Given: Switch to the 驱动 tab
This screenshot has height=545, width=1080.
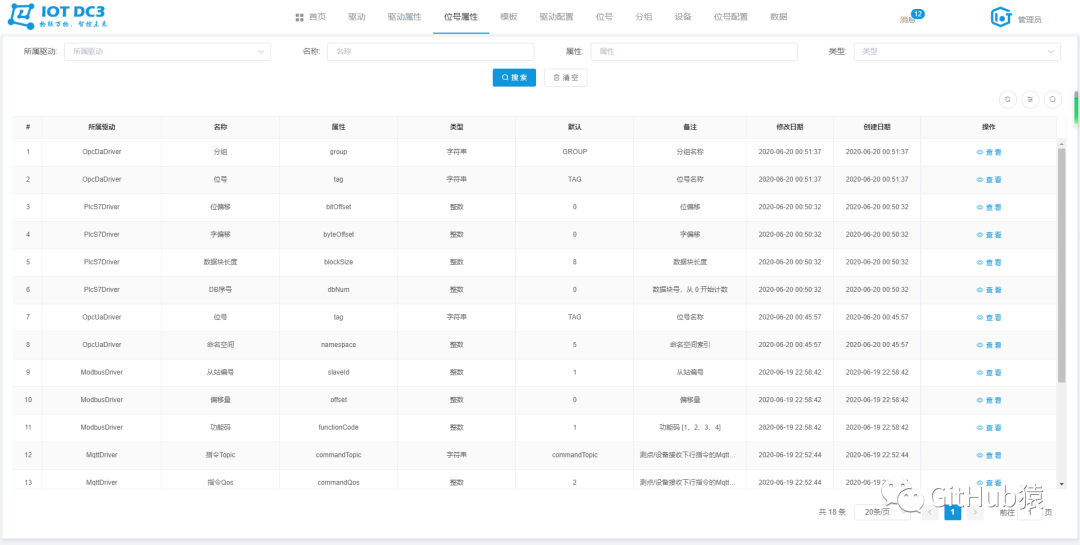Looking at the screenshot, I should click(357, 17).
